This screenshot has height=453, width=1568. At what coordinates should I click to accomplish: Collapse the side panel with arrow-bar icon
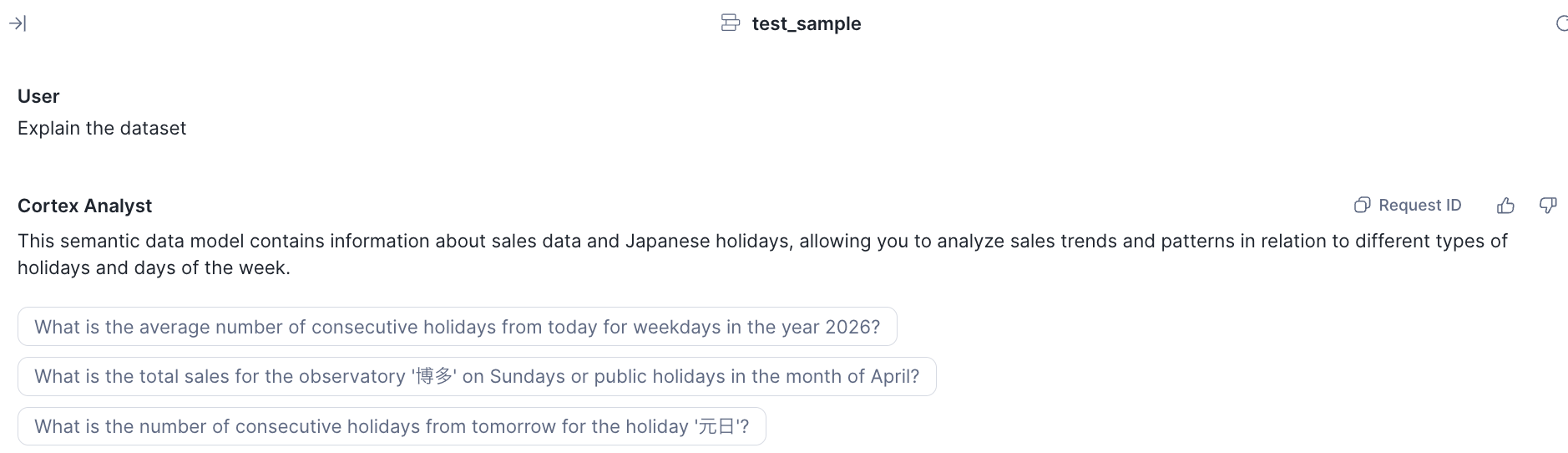click(18, 23)
